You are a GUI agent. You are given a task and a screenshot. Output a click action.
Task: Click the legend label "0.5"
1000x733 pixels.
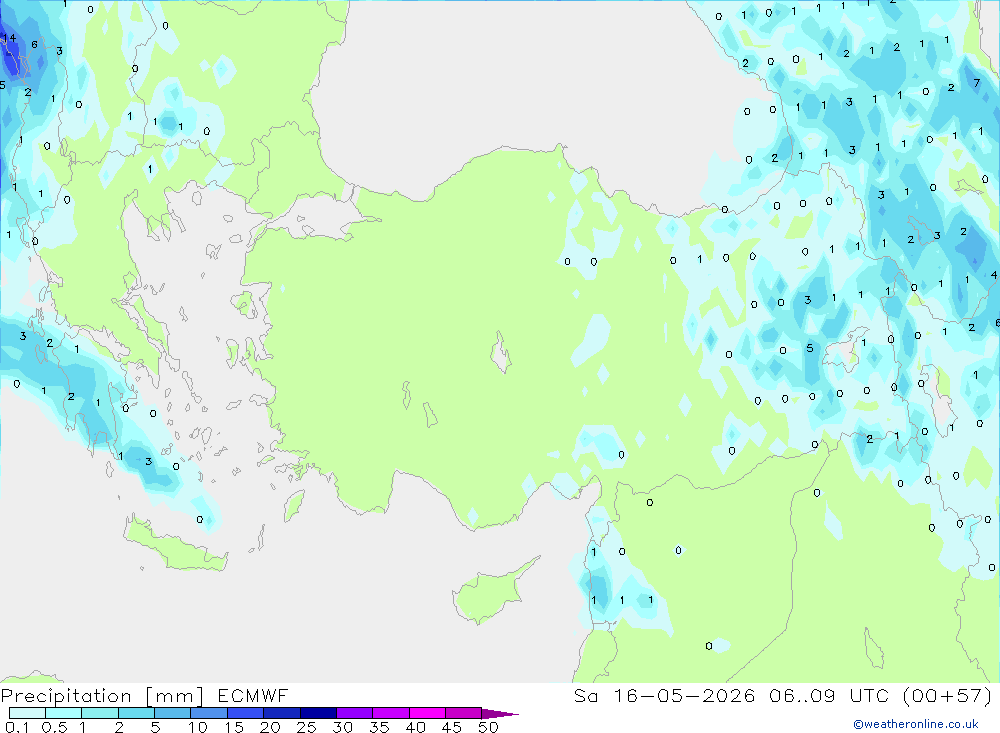coord(54,727)
